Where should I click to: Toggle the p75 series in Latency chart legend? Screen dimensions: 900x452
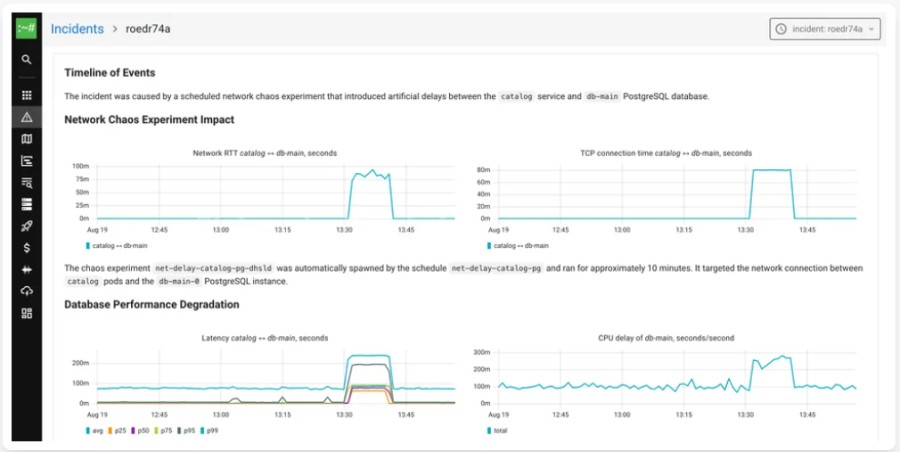pos(163,430)
